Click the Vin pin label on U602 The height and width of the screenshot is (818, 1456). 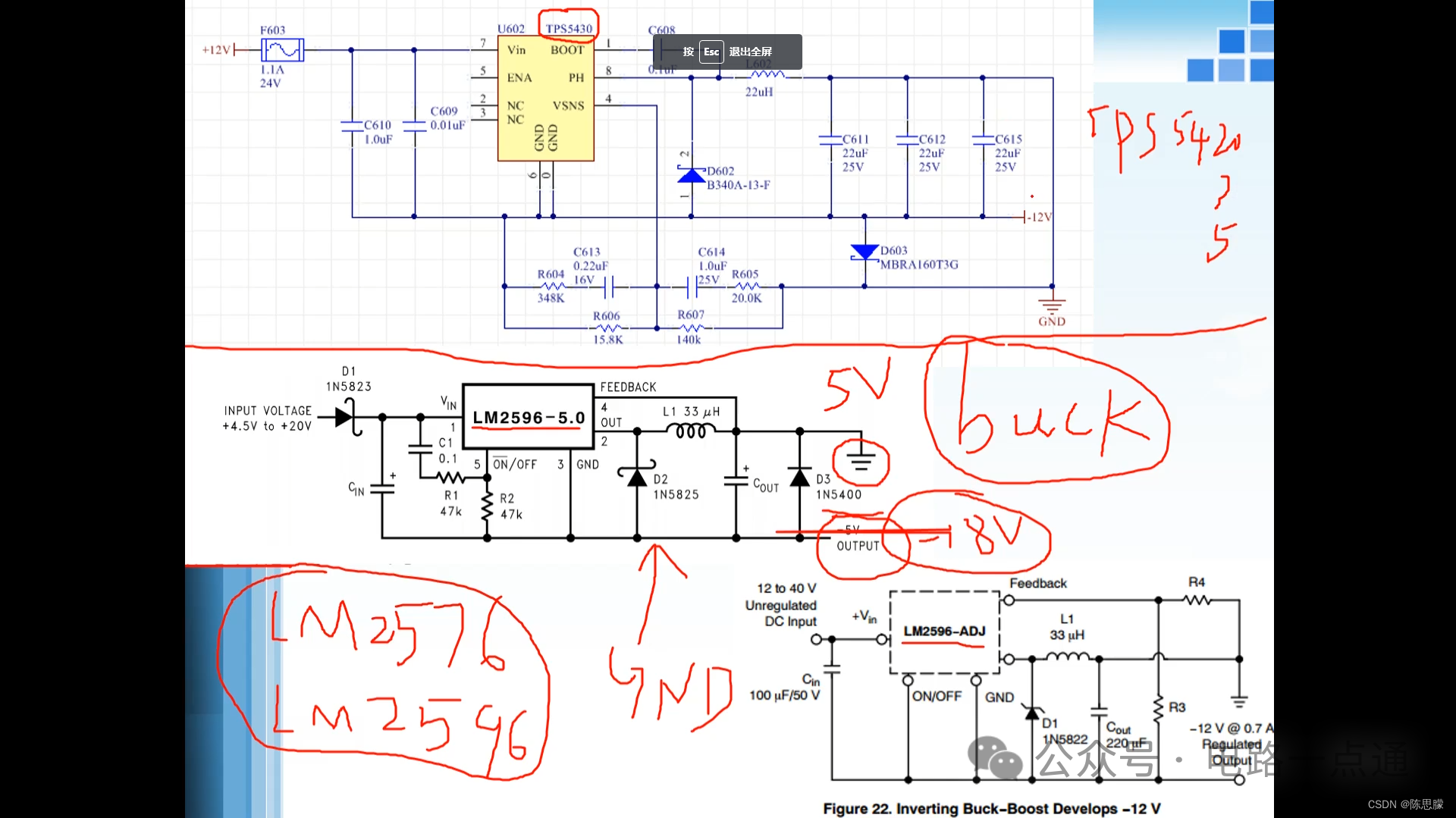click(x=516, y=50)
